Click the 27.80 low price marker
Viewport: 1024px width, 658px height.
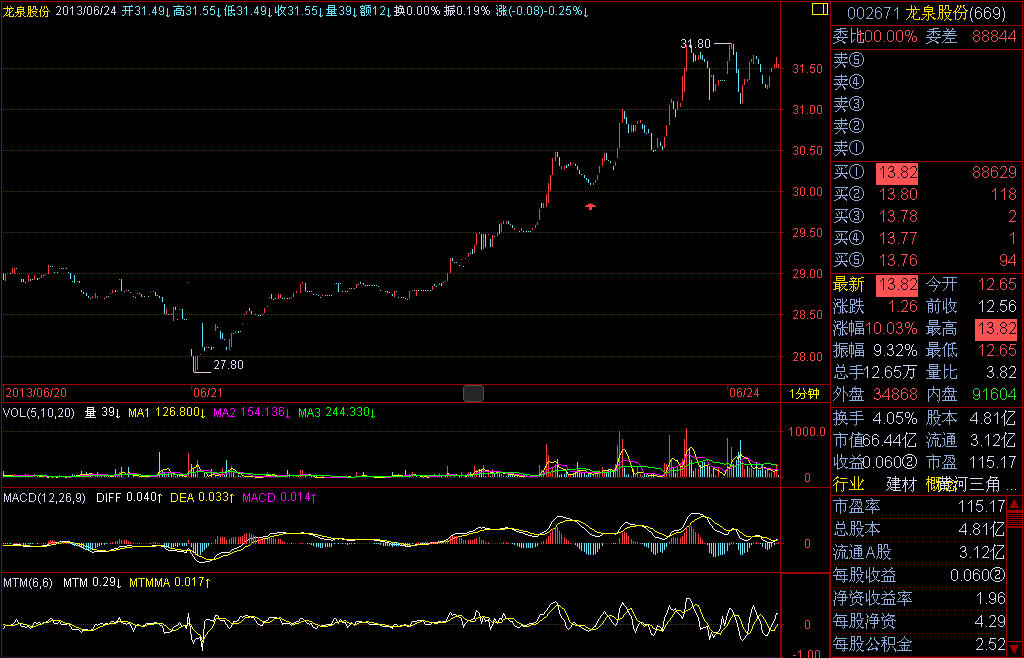(228, 365)
